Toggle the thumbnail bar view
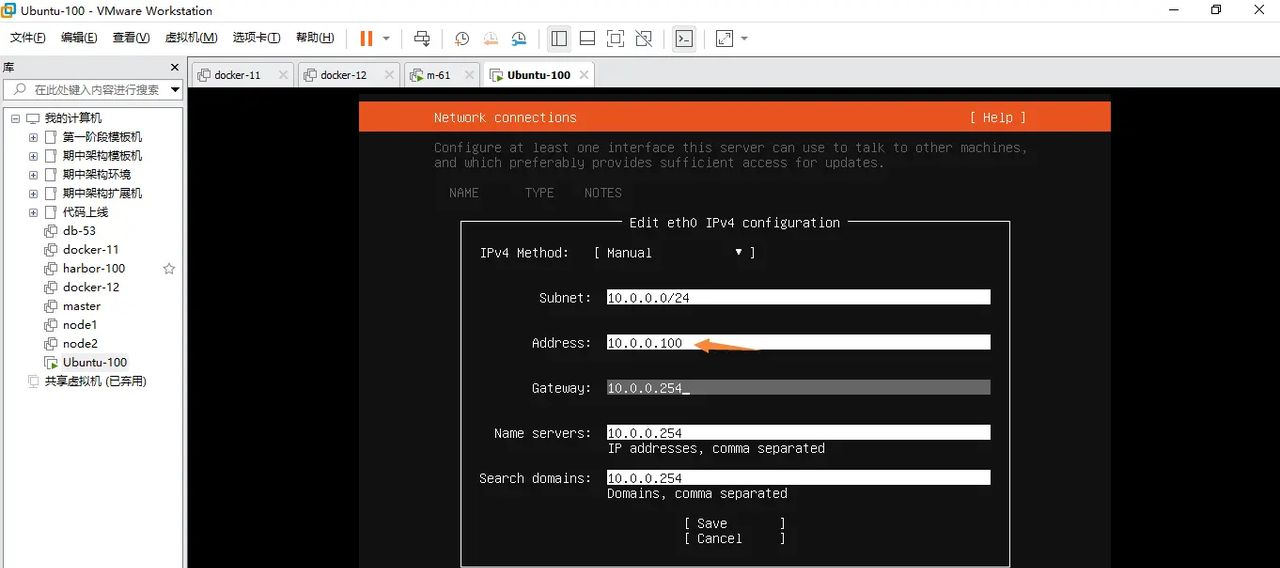 [x=587, y=38]
